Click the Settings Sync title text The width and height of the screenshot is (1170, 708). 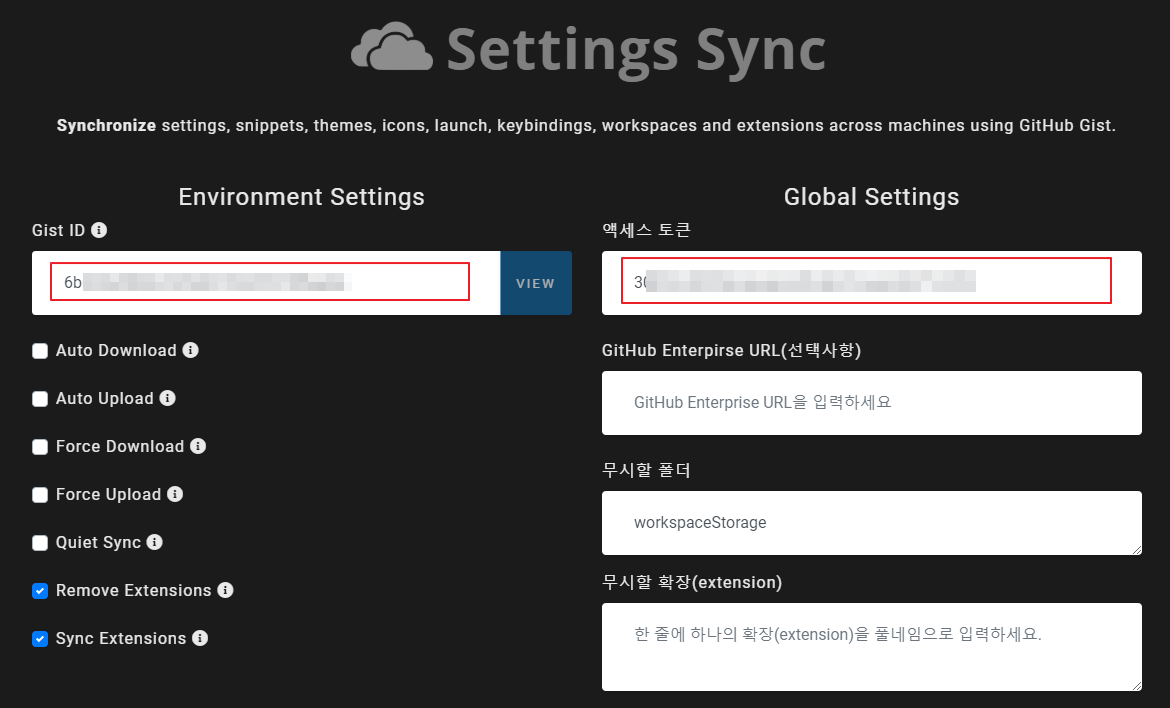coord(636,50)
